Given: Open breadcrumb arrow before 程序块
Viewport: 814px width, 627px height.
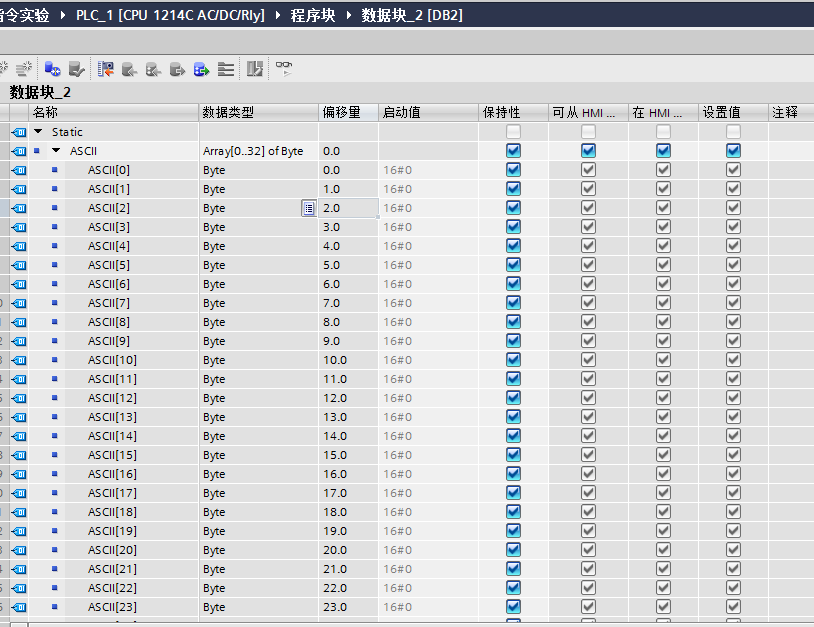Looking at the screenshot, I should 278,15.
